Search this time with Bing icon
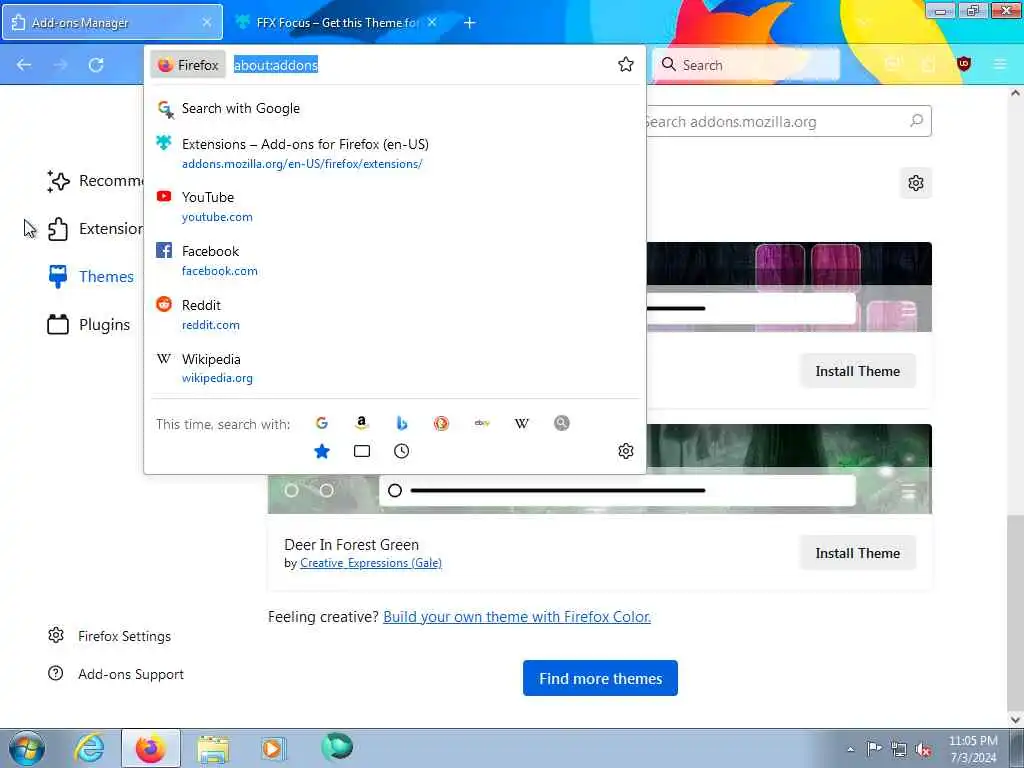The width and height of the screenshot is (1024, 768). pyautogui.click(x=402, y=423)
